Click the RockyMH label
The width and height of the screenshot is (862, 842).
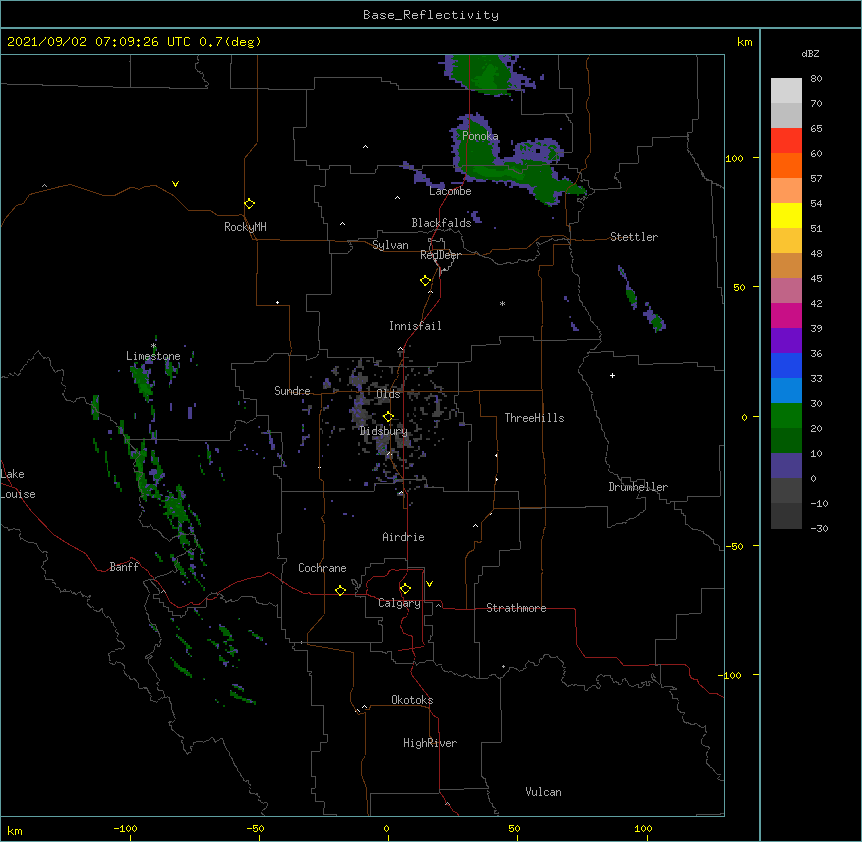[x=245, y=227]
